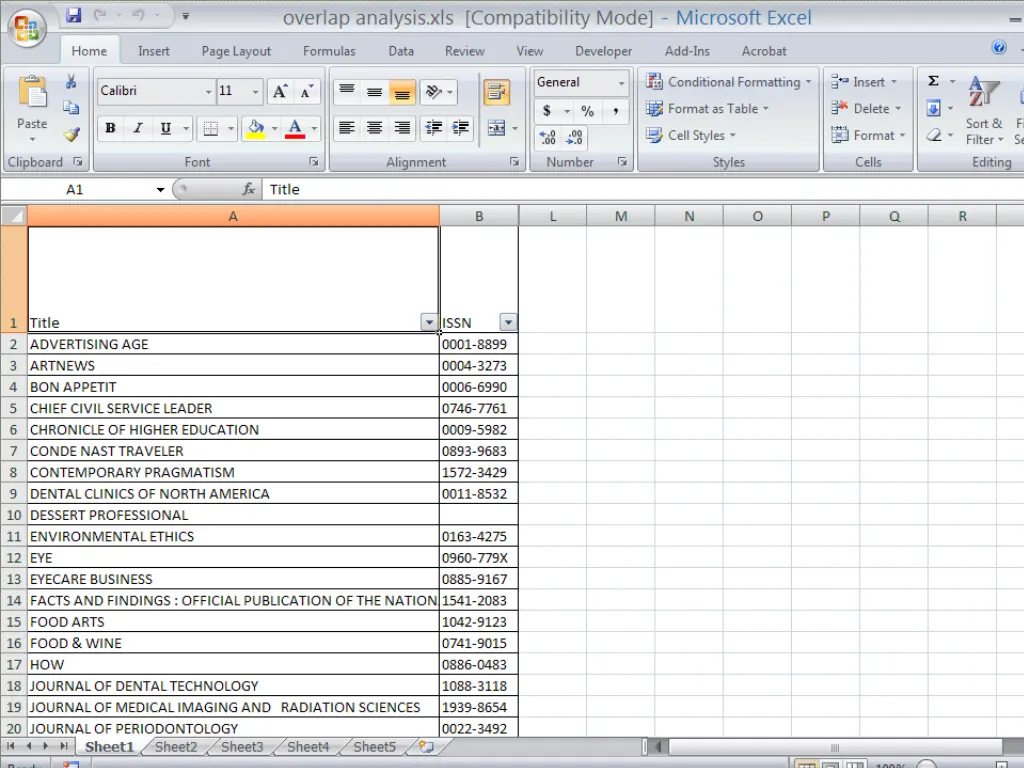
Task: Open Customize Quick Access Toolbar arrow
Action: coord(185,16)
